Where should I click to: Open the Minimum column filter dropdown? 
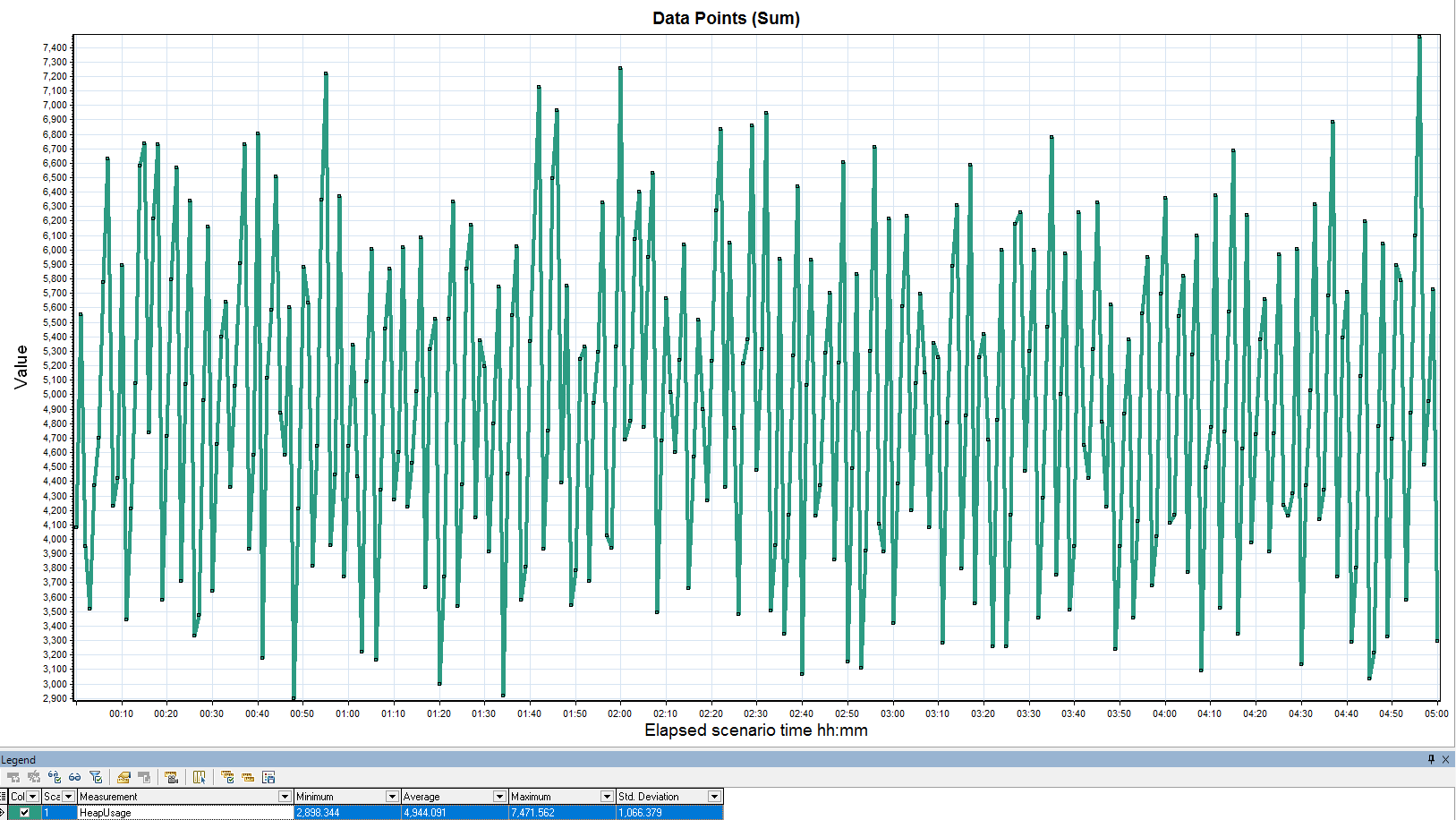click(x=392, y=797)
